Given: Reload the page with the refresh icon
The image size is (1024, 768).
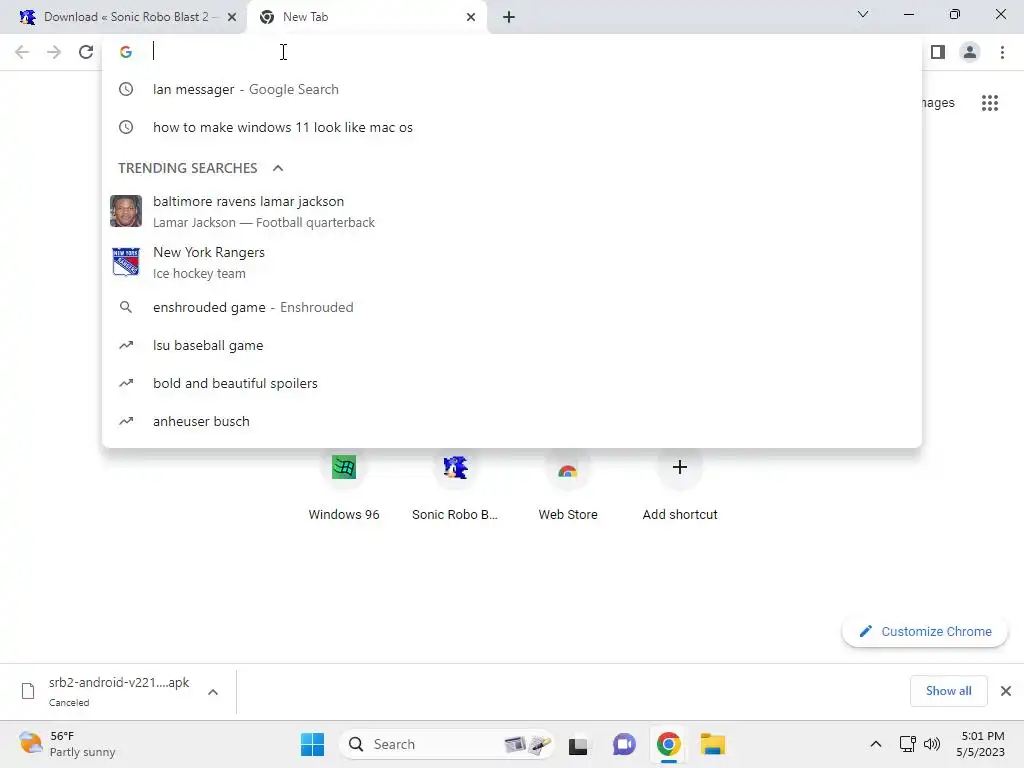Looking at the screenshot, I should (86, 52).
